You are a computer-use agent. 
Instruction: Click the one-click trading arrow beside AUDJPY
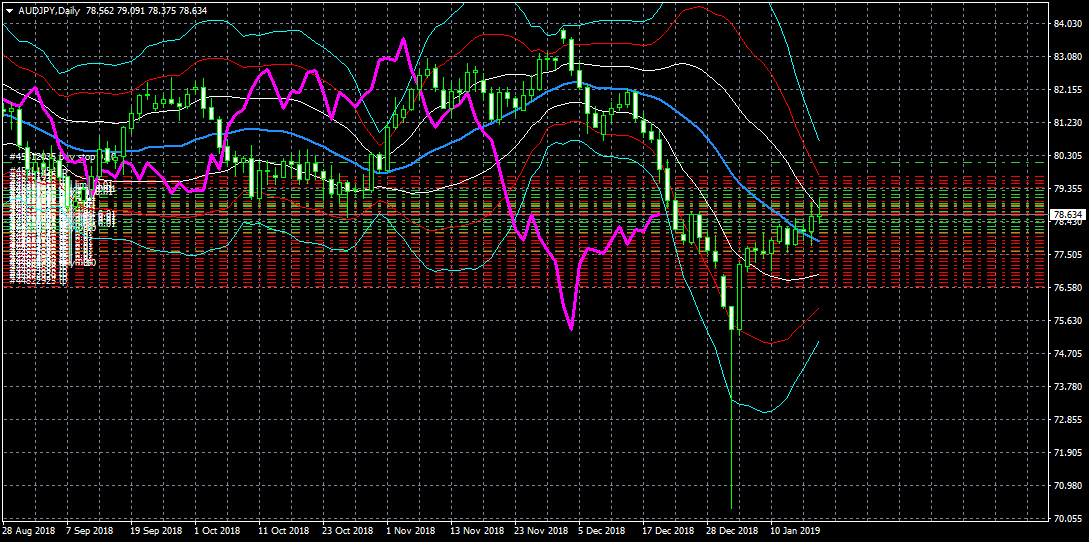[x=8, y=10]
